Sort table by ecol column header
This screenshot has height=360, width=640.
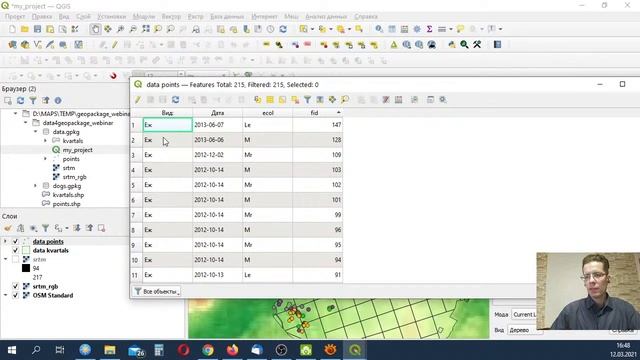pos(268,113)
